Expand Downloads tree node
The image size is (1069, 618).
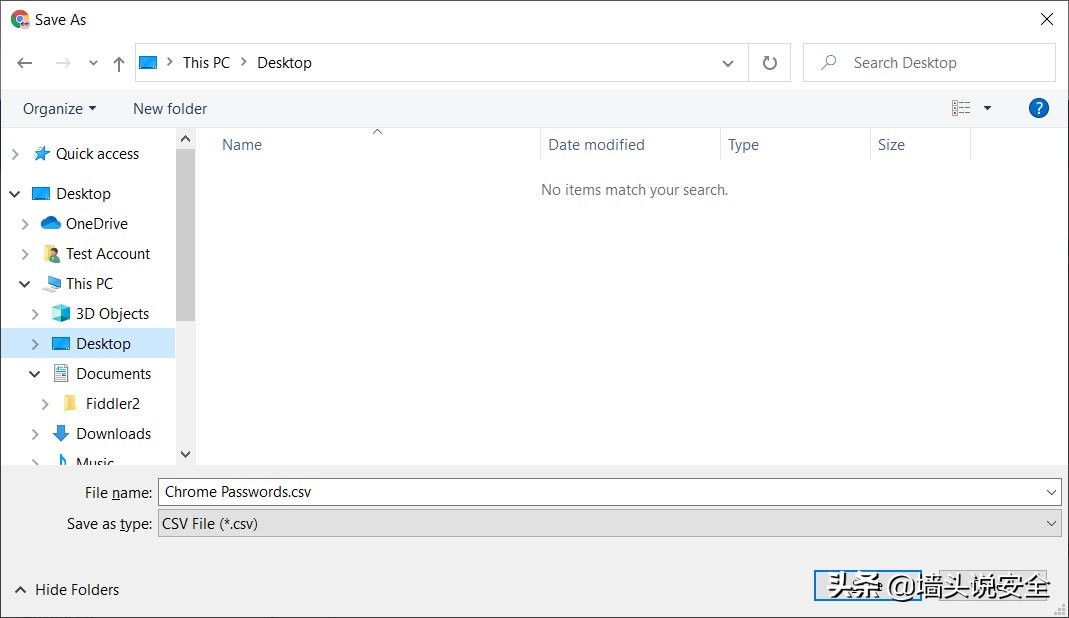(35, 434)
